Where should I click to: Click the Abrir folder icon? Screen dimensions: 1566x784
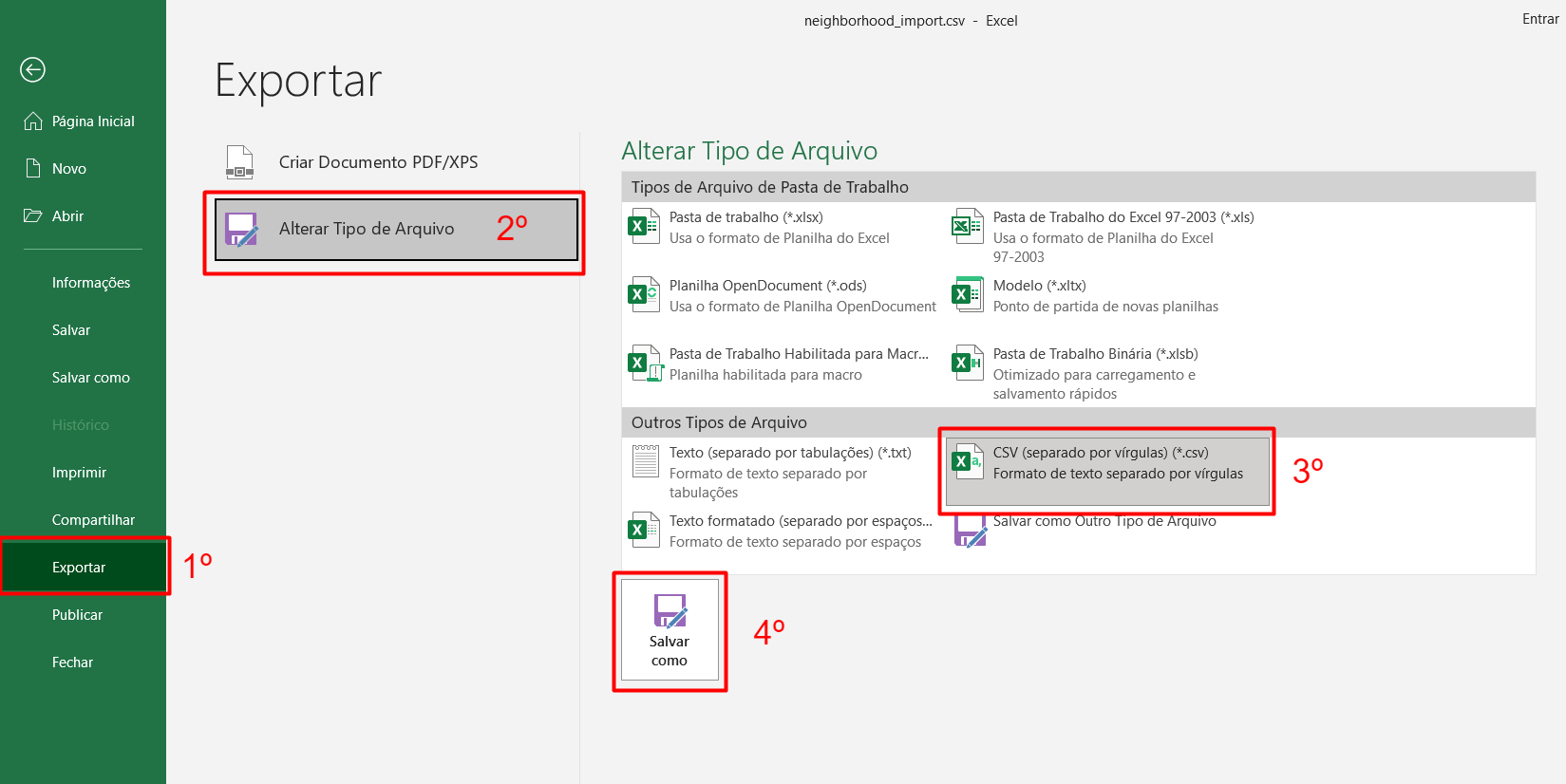pyautogui.click(x=33, y=215)
